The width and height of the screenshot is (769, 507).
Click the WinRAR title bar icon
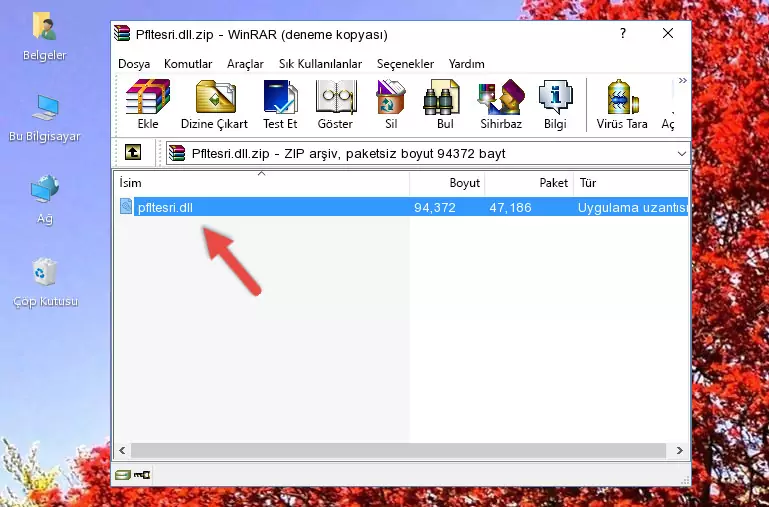coord(122,33)
